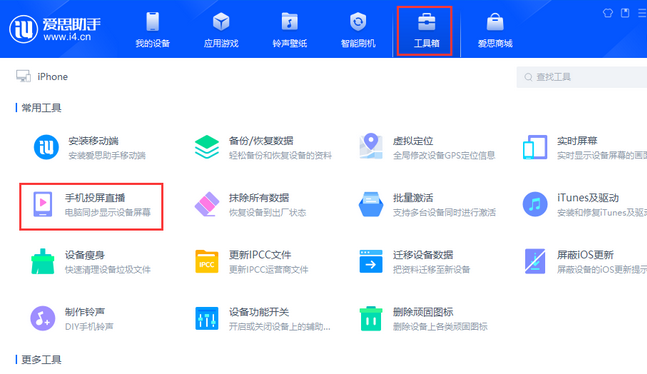Click the 实时屏幕 devices icon
This screenshot has width=647, height=374.
tap(535, 147)
